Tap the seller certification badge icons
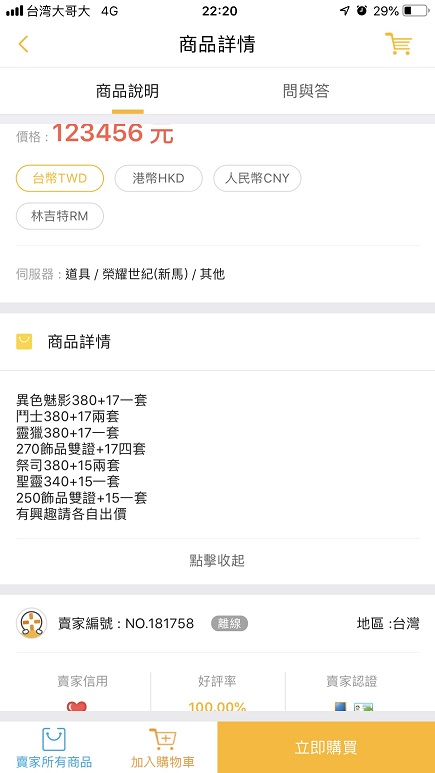 tap(354, 706)
